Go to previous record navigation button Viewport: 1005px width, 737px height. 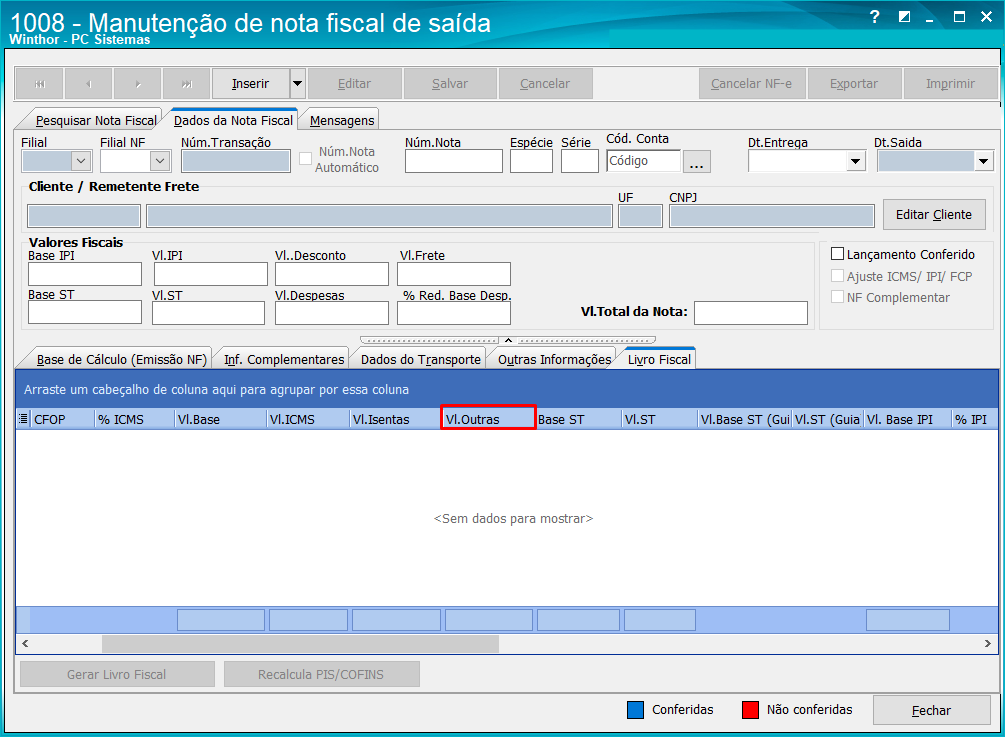click(x=88, y=84)
